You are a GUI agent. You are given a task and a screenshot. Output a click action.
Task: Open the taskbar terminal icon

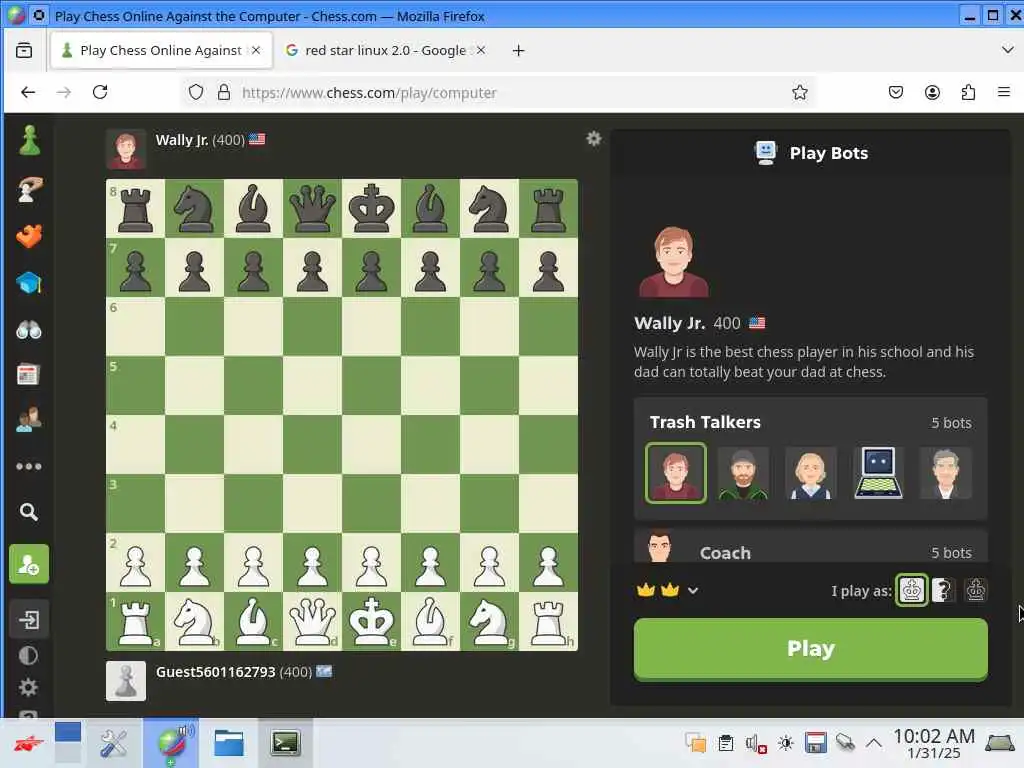[x=285, y=743]
